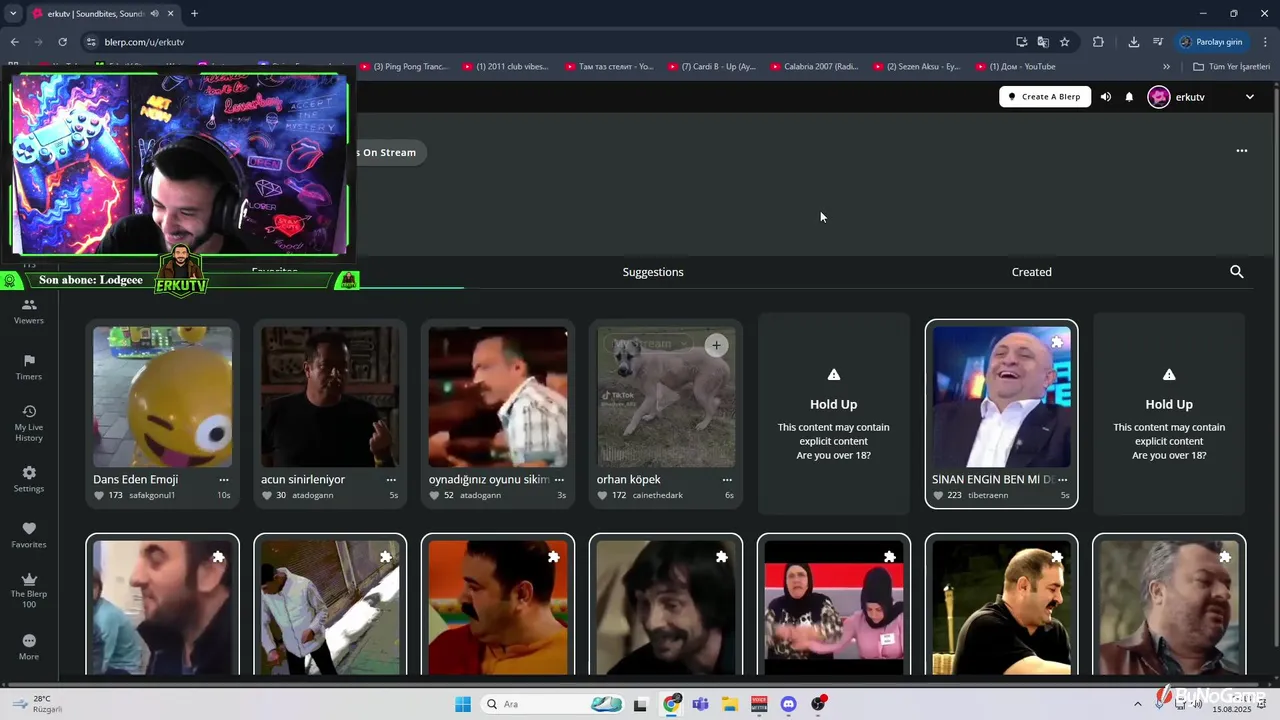This screenshot has width=1280, height=720.
Task: Expand the erkutv account dropdown chevron
Action: pyautogui.click(x=1249, y=97)
